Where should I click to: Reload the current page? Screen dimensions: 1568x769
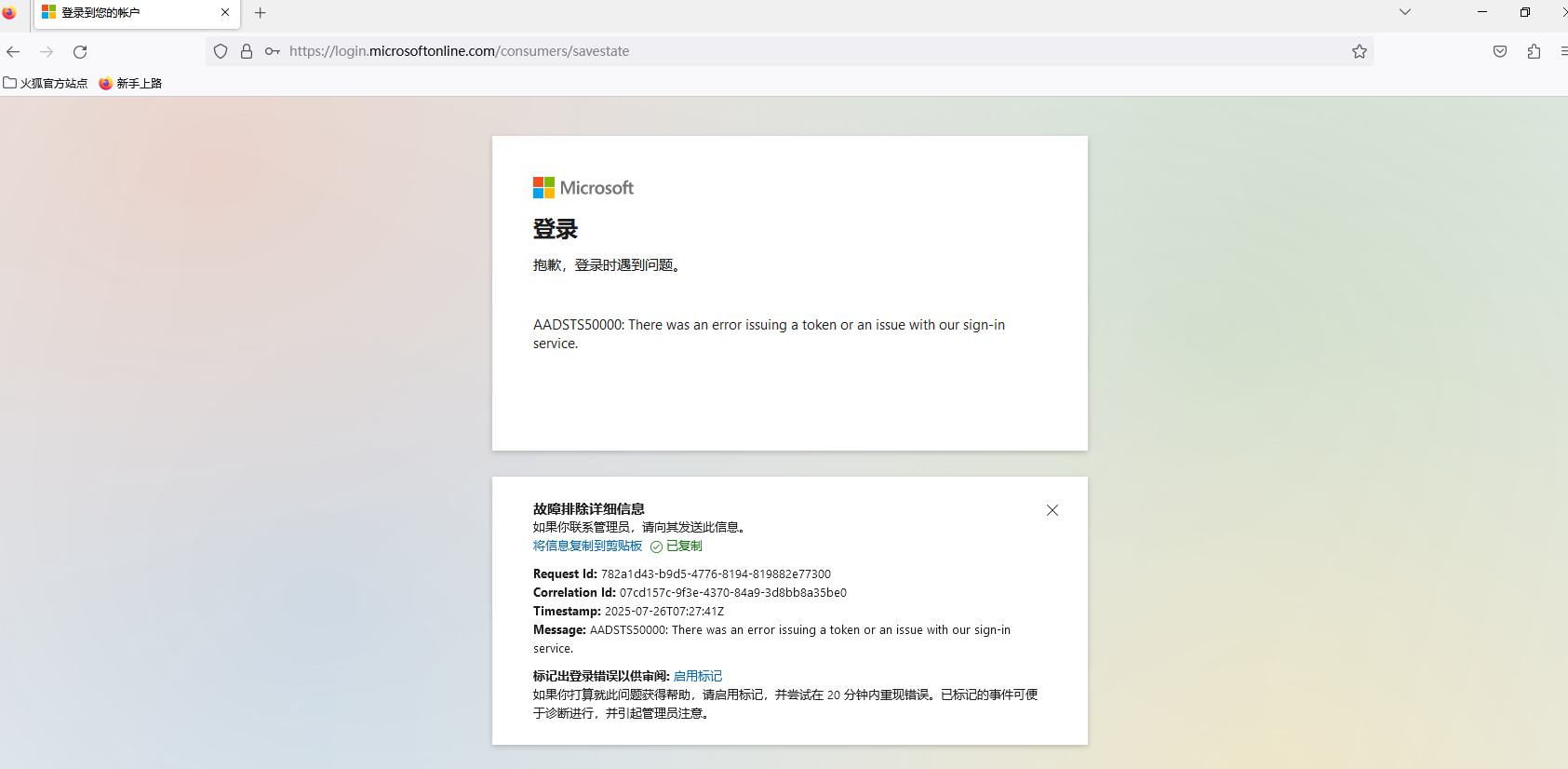coord(80,51)
